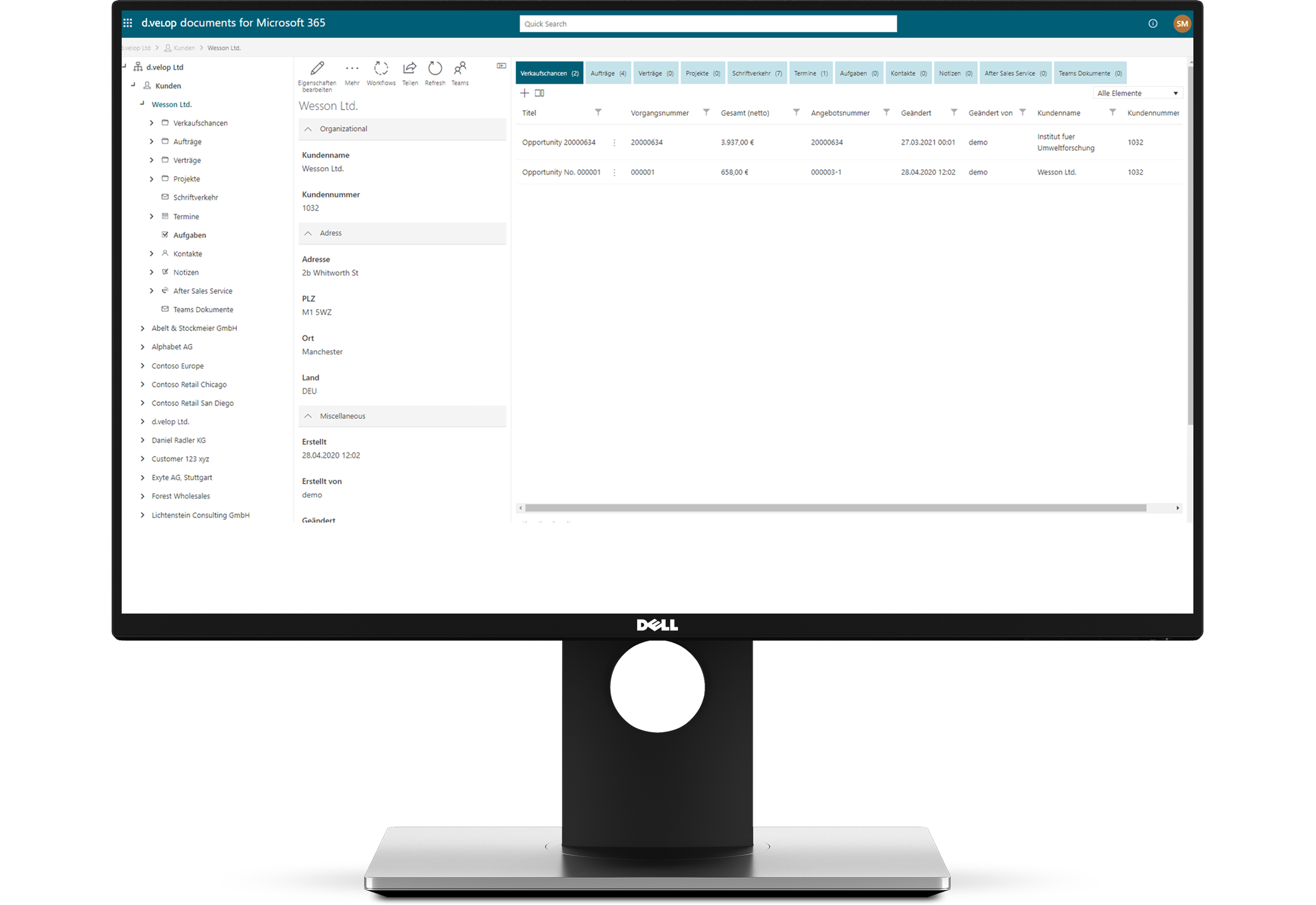Open Opportunity 20000634 title link
The width and height of the screenshot is (1316, 905).
click(x=559, y=143)
